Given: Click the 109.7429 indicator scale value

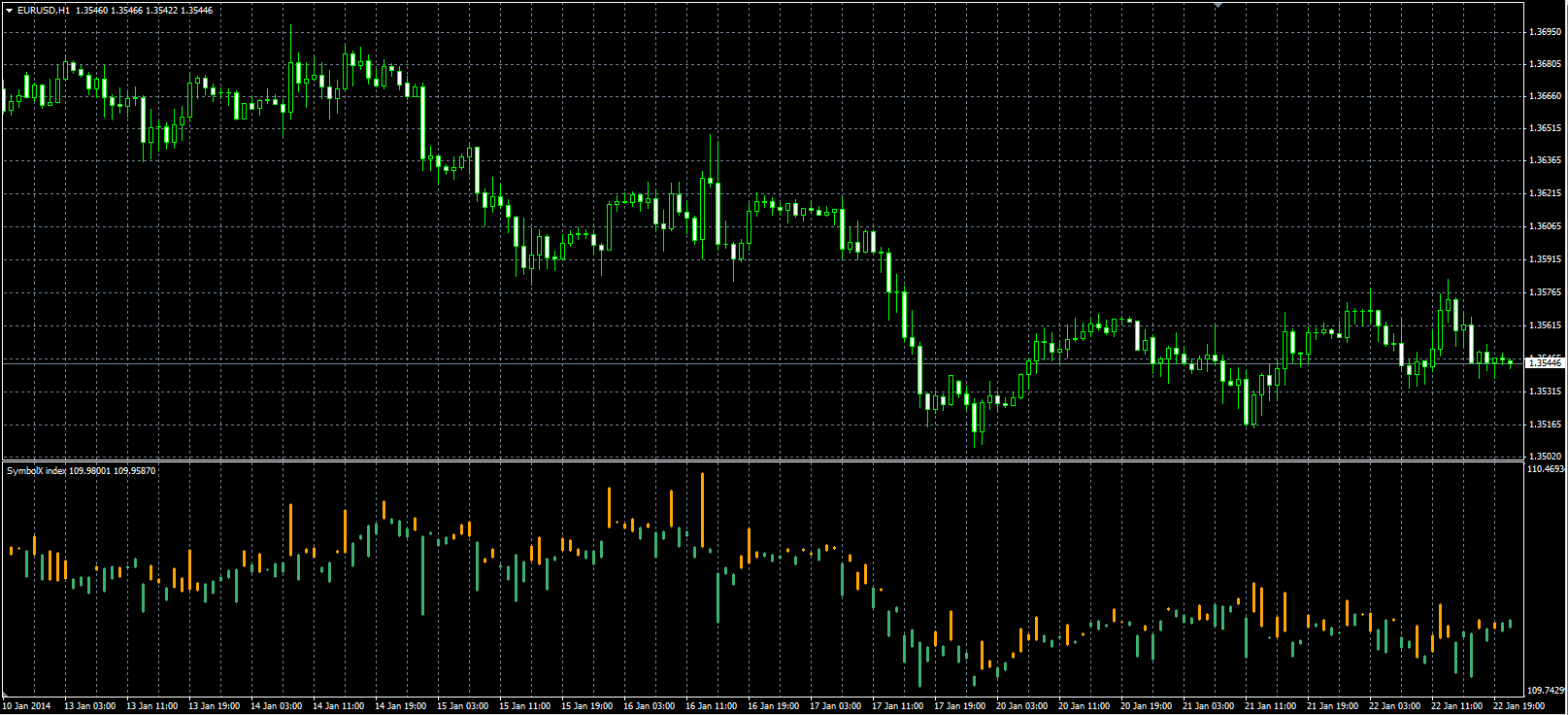Looking at the screenshot, I should 1546,691.
